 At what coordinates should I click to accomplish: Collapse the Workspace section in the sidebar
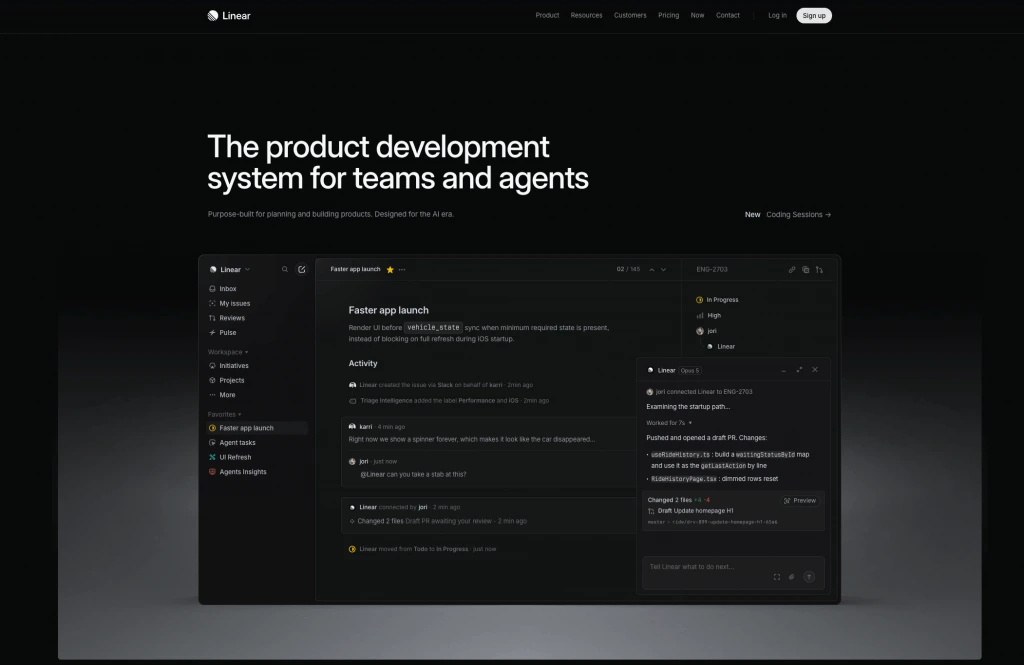[x=228, y=352]
